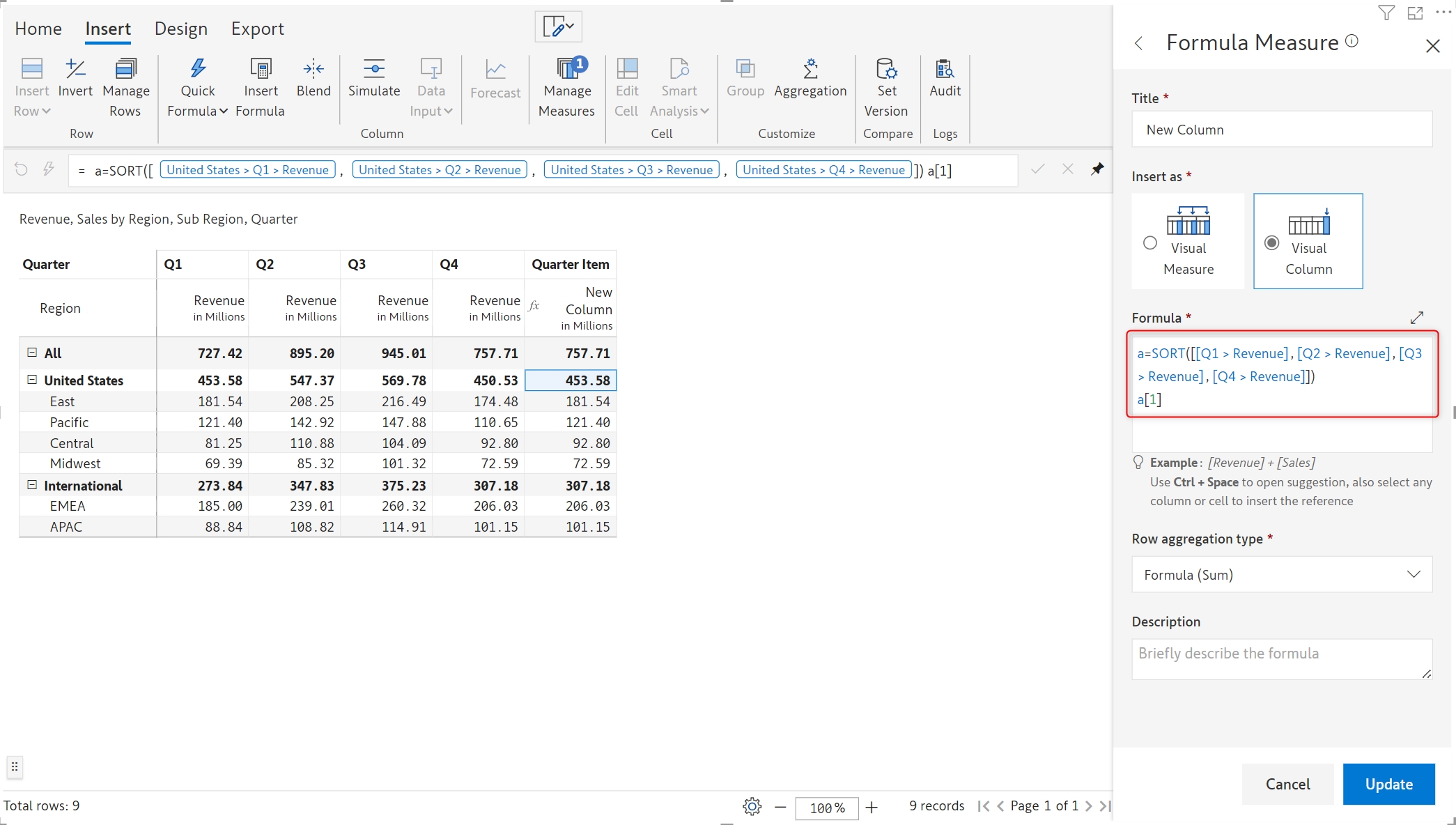Screen dimensions: 1456x825
Task: Click the Invert rows icon
Action: tap(75, 70)
